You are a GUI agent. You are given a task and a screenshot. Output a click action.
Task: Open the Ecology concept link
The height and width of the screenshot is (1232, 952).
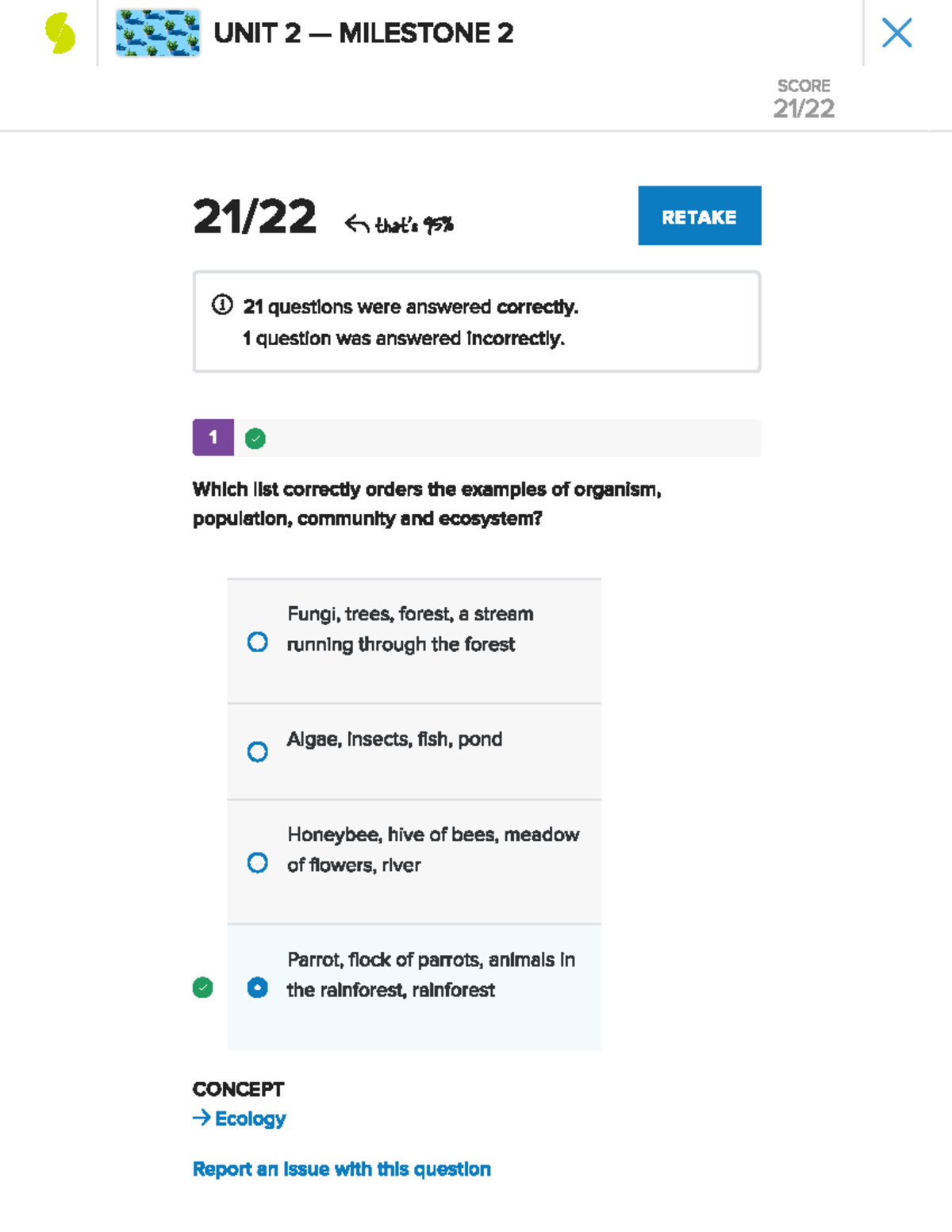pyautogui.click(x=250, y=1119)
